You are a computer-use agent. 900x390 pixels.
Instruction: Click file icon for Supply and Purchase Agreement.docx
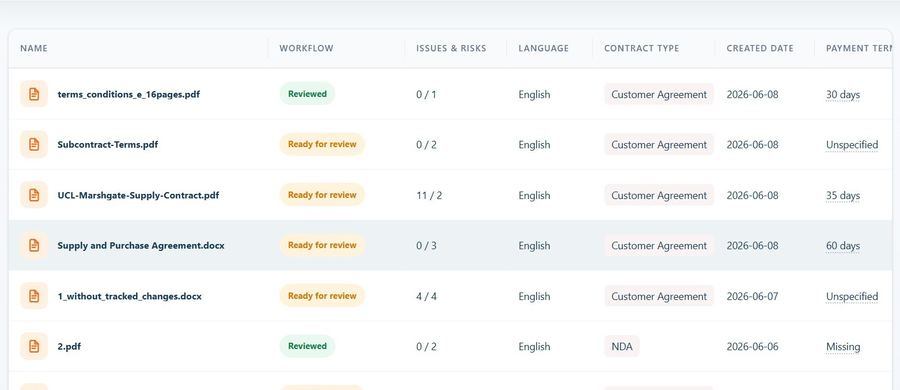pyautogui.click(x=34, y=245)
